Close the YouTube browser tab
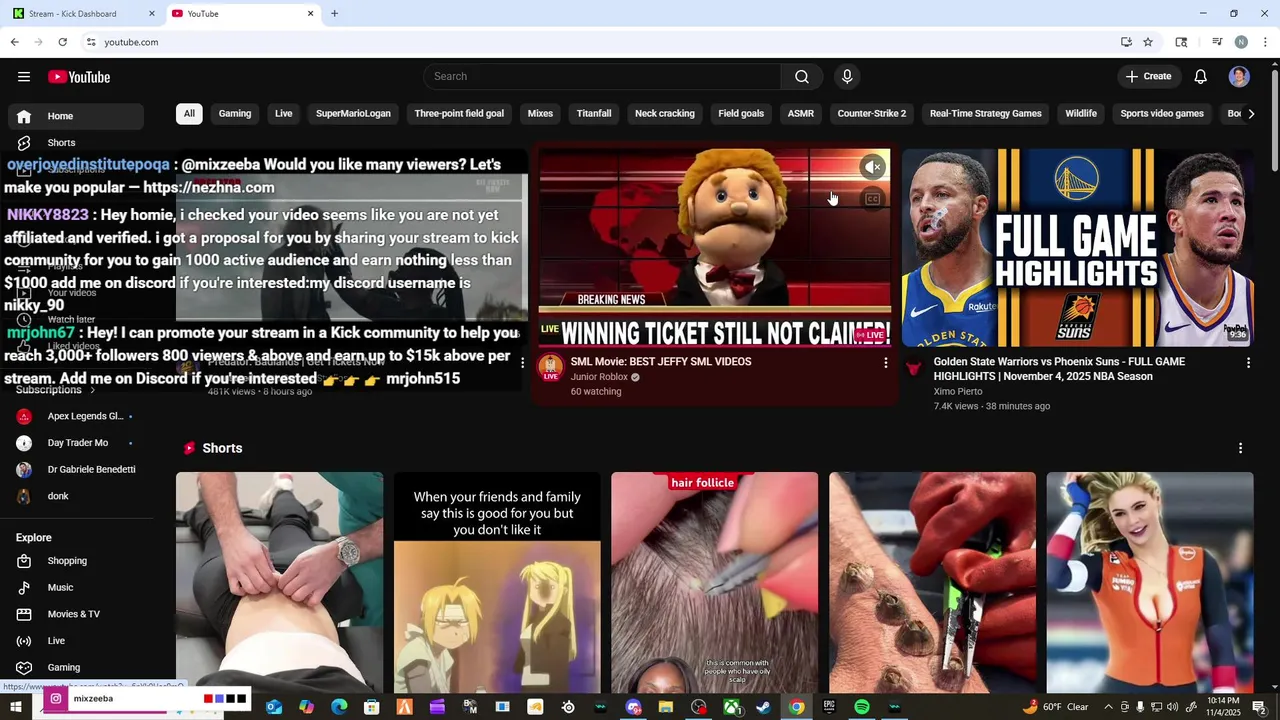Viewport: 1280px width, 720px height. click(x=310, y=14)
